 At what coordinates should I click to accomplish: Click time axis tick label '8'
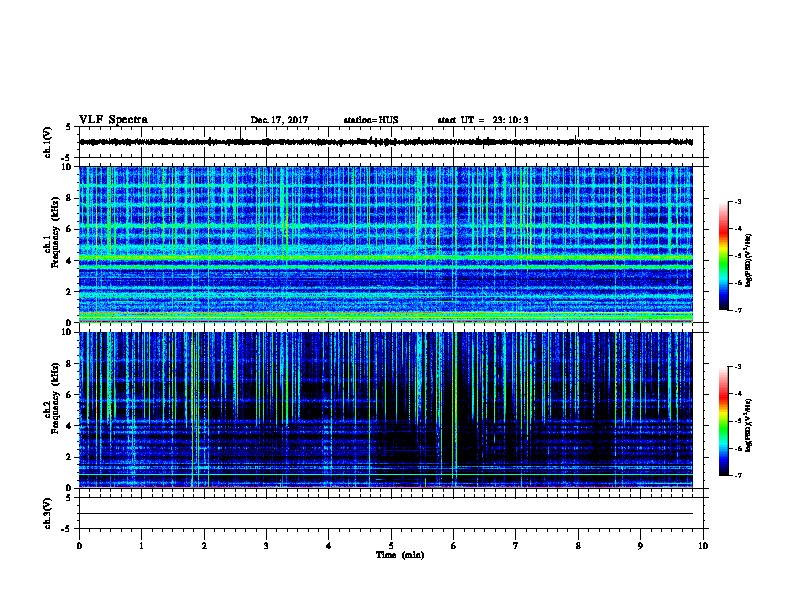(578, 546)
